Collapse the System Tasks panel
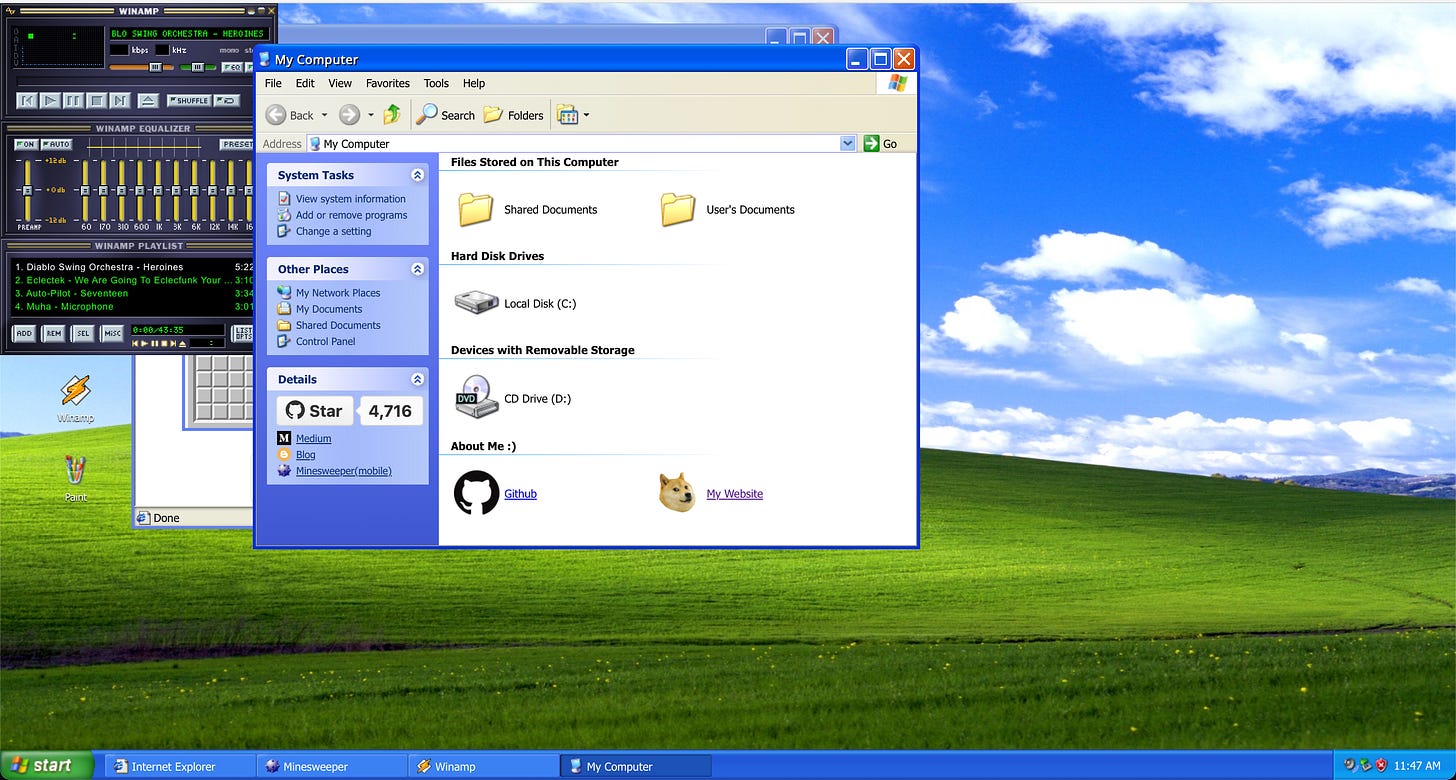The width and height of the screenshot is (1456, 780). pos(417,175)
